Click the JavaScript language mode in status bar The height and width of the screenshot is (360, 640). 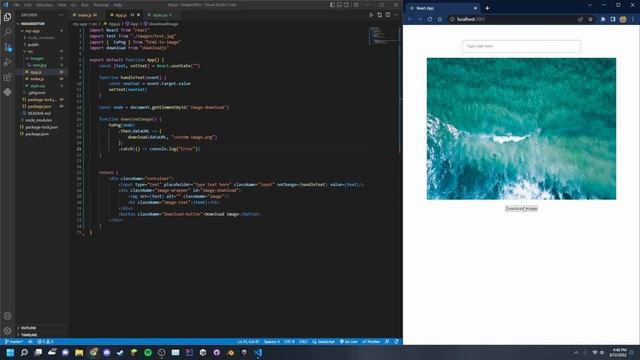323,342
